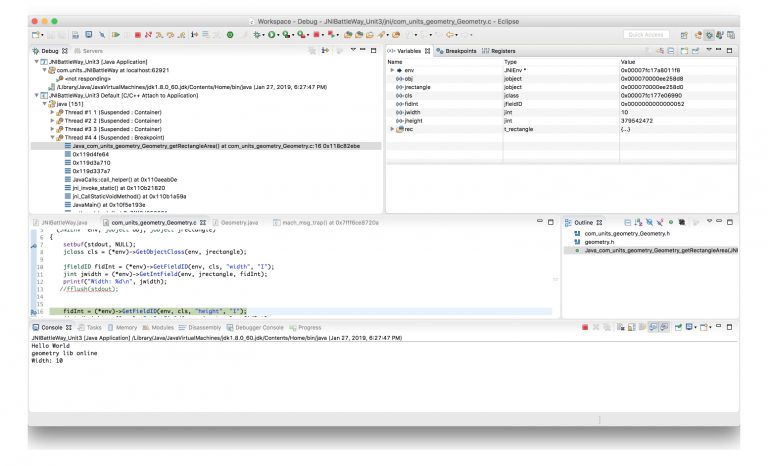Click the Value column header in Variables
This screenshot has width=768, height=466.
[x=628, y=62]
